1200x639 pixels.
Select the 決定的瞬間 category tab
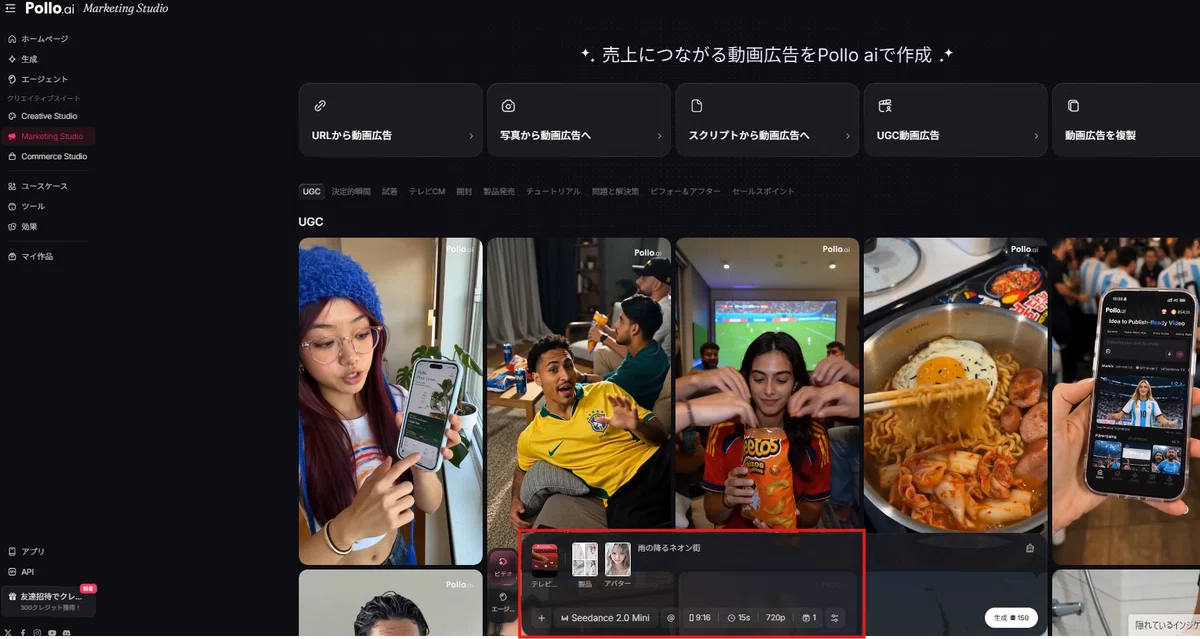click(x=351, y=191)
